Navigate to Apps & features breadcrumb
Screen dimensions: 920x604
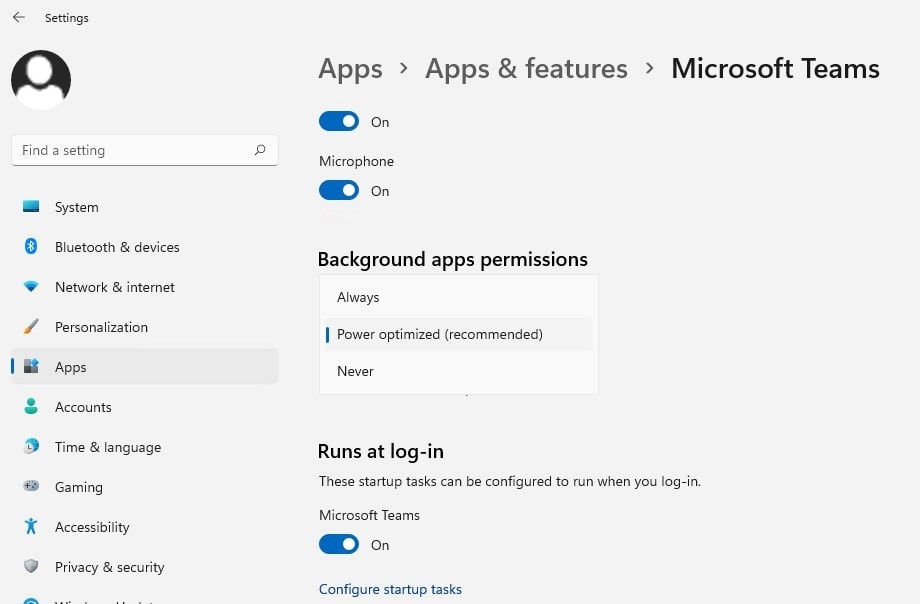(526, 68)
